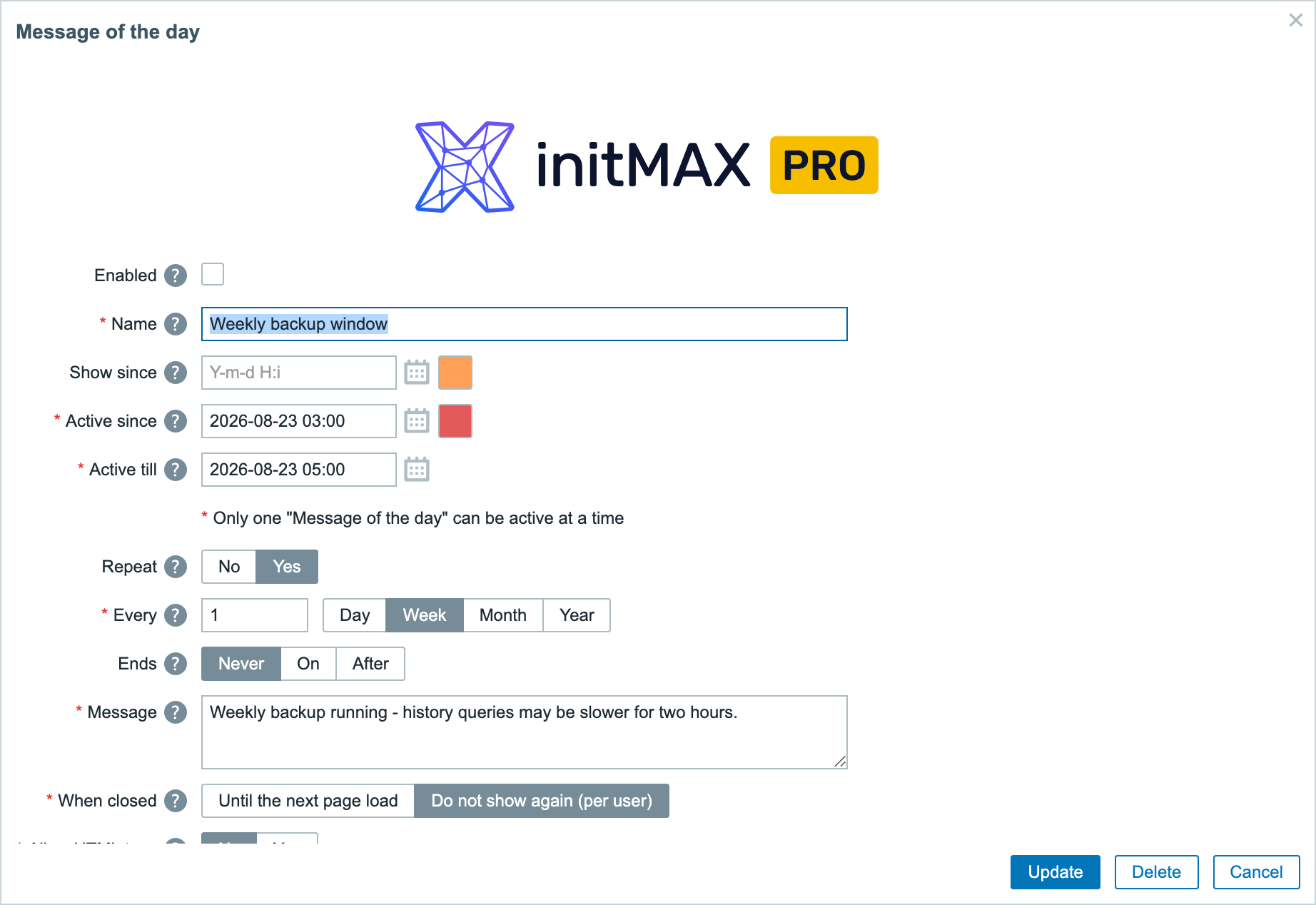
Task: Focus the Name input field
Action: click(x=525, y=324)
